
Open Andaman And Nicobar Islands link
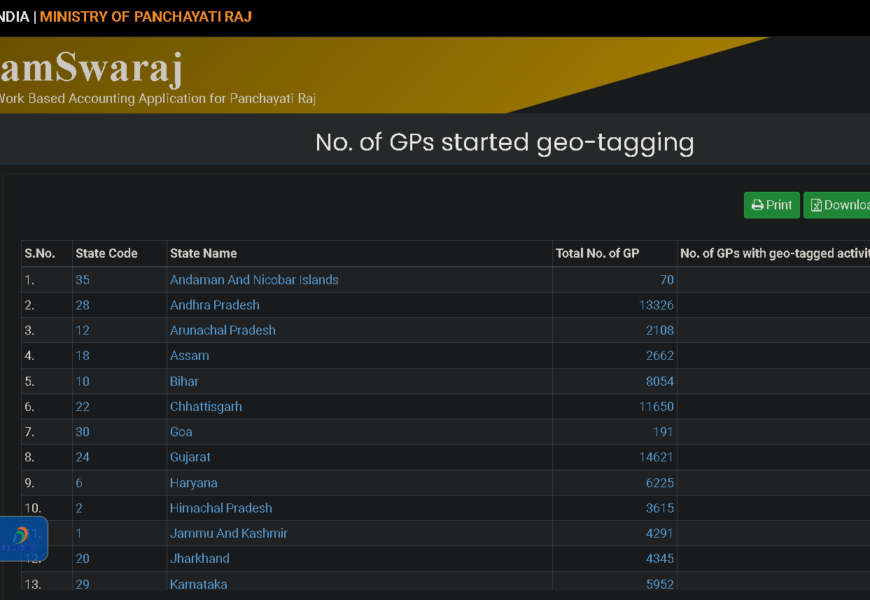254,280
